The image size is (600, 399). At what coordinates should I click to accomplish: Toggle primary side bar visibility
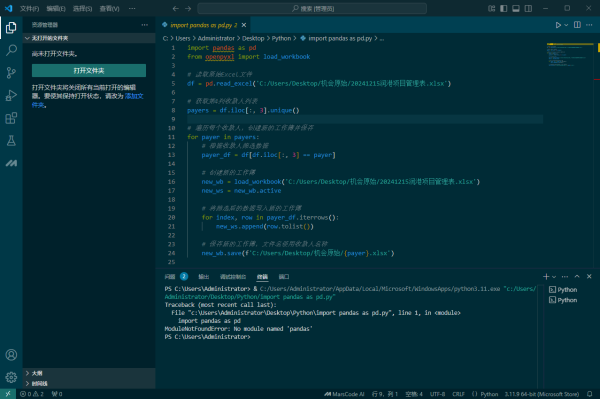(x=504, y=8)
